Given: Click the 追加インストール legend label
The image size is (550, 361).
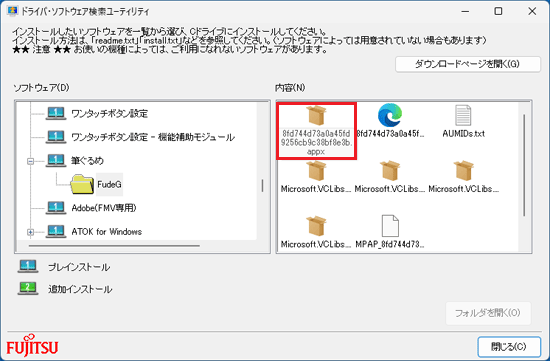Looking at the screenshot, I should point(80,289).
